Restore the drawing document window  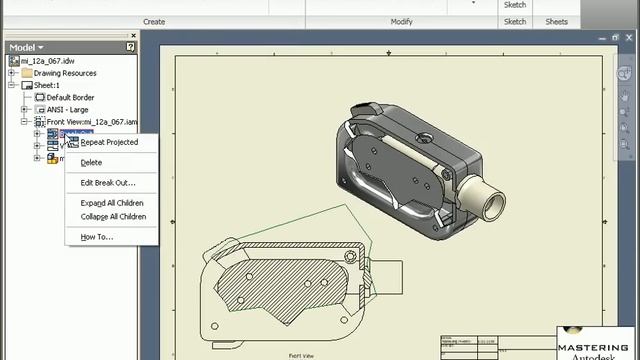616,38
